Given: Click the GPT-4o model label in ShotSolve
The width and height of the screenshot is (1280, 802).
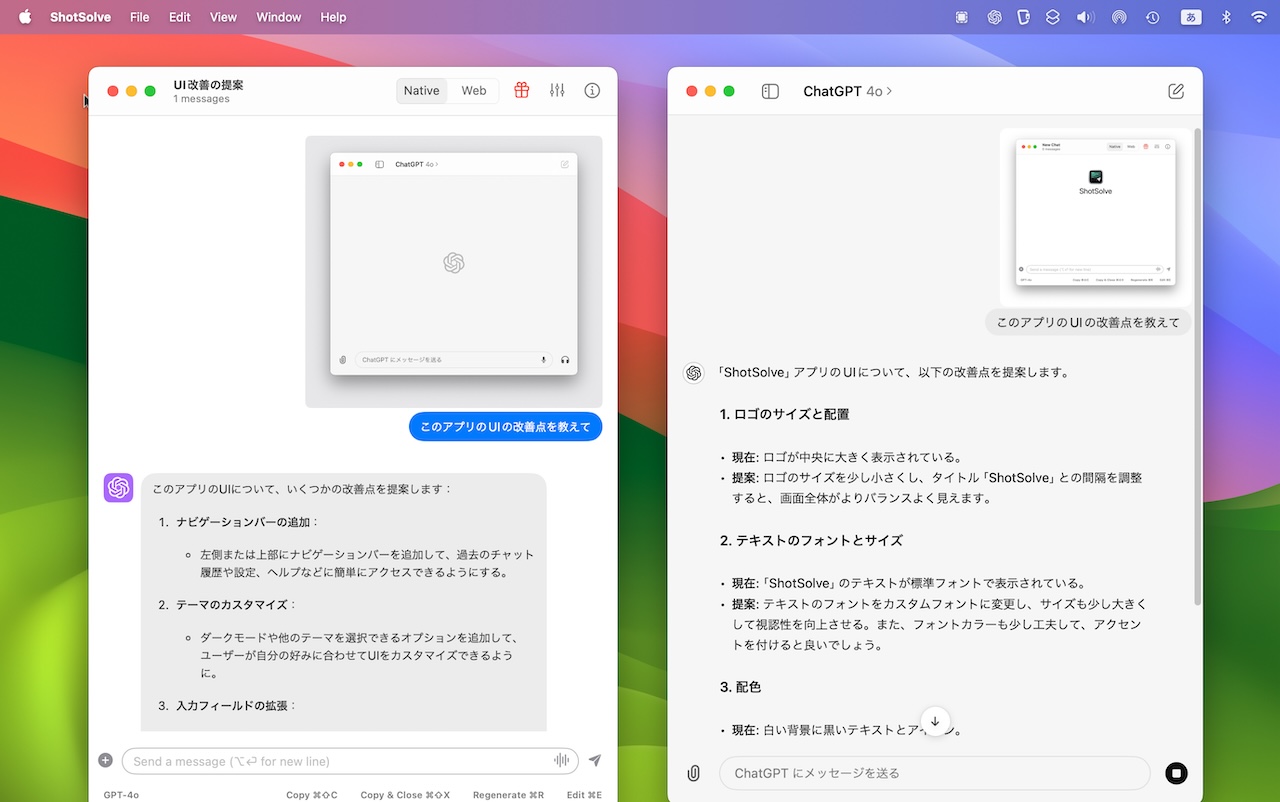Looking at the screenshot, I should (x=121, y=795).
